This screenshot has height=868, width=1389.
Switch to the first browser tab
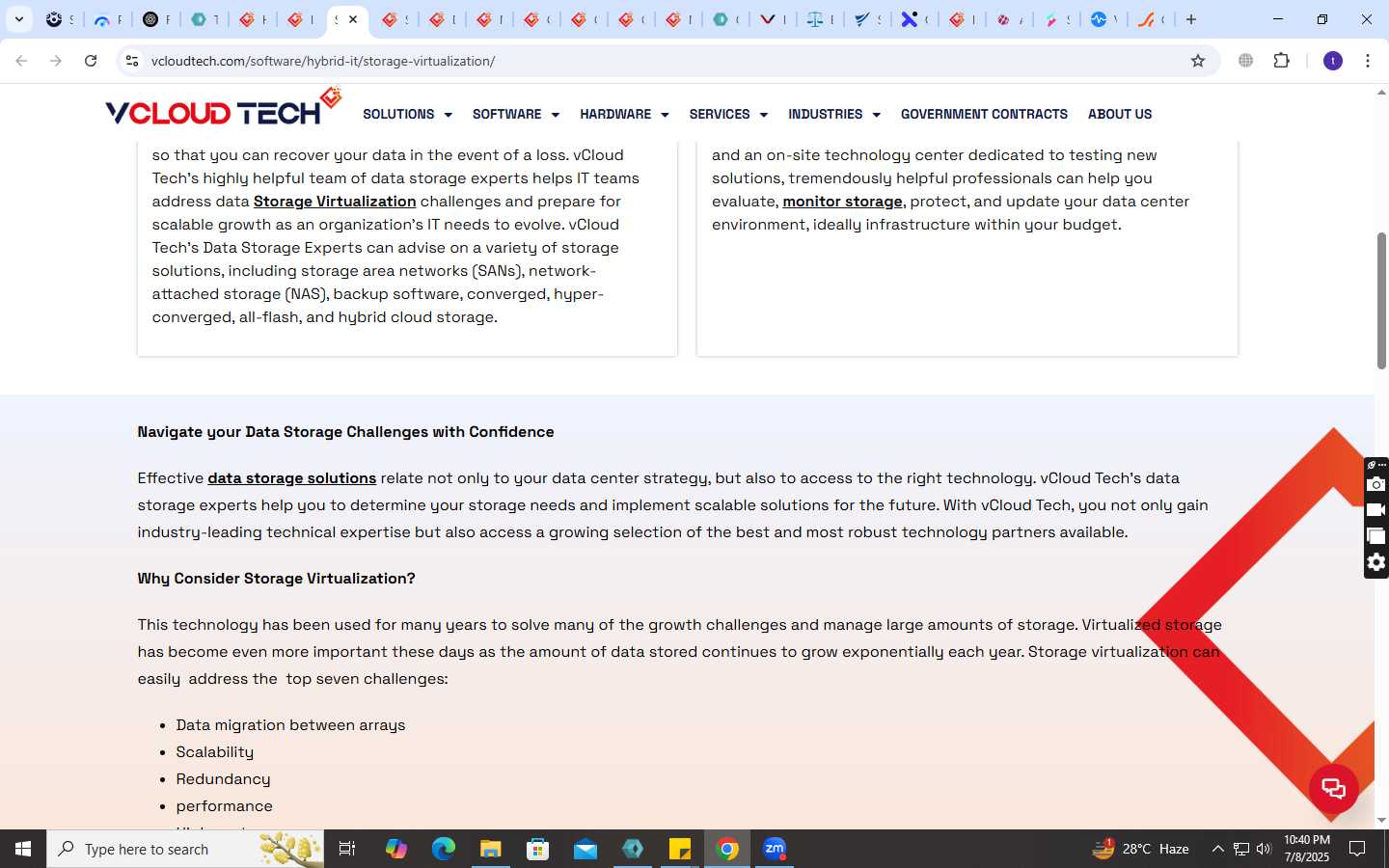[60, 19]
